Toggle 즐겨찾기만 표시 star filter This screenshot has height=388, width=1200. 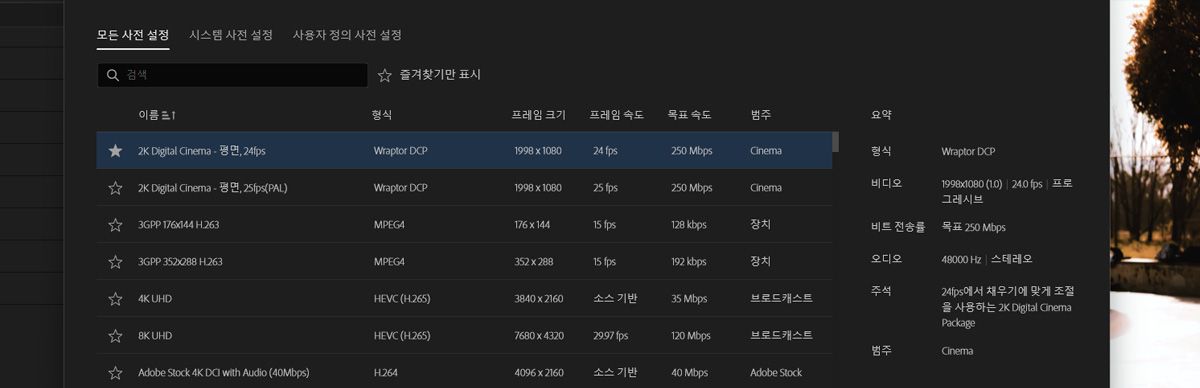[385, 75]
